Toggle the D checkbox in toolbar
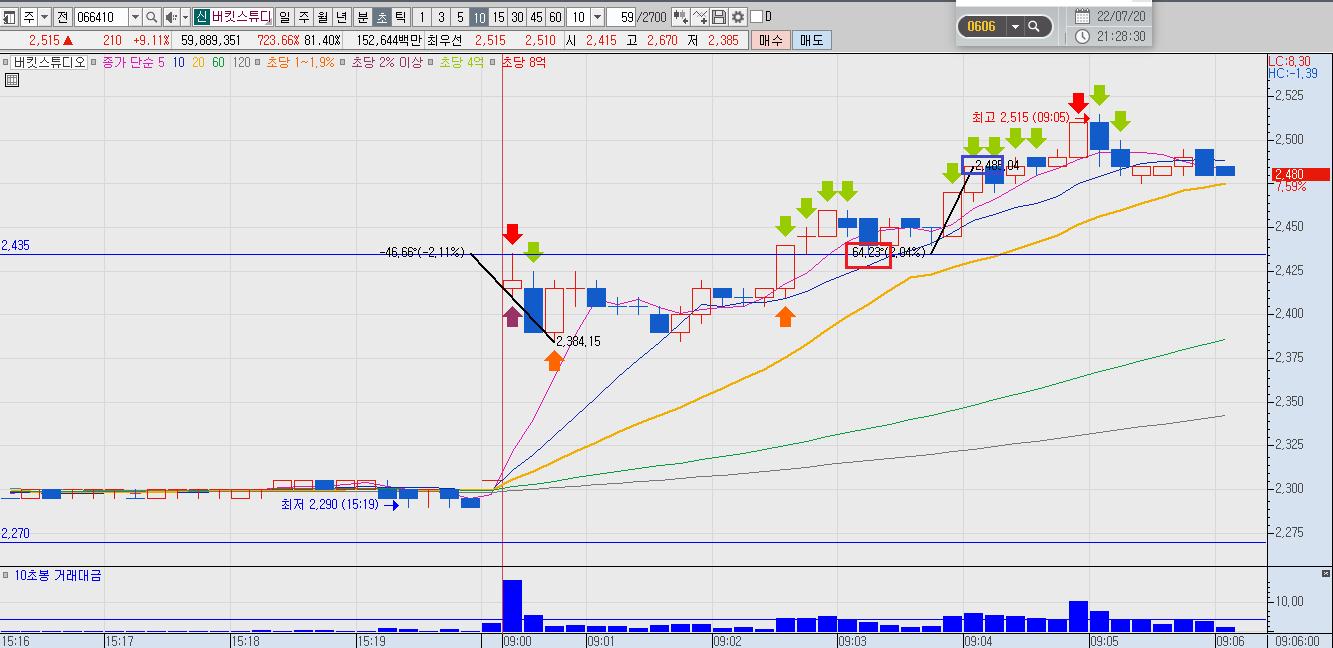 756,17
